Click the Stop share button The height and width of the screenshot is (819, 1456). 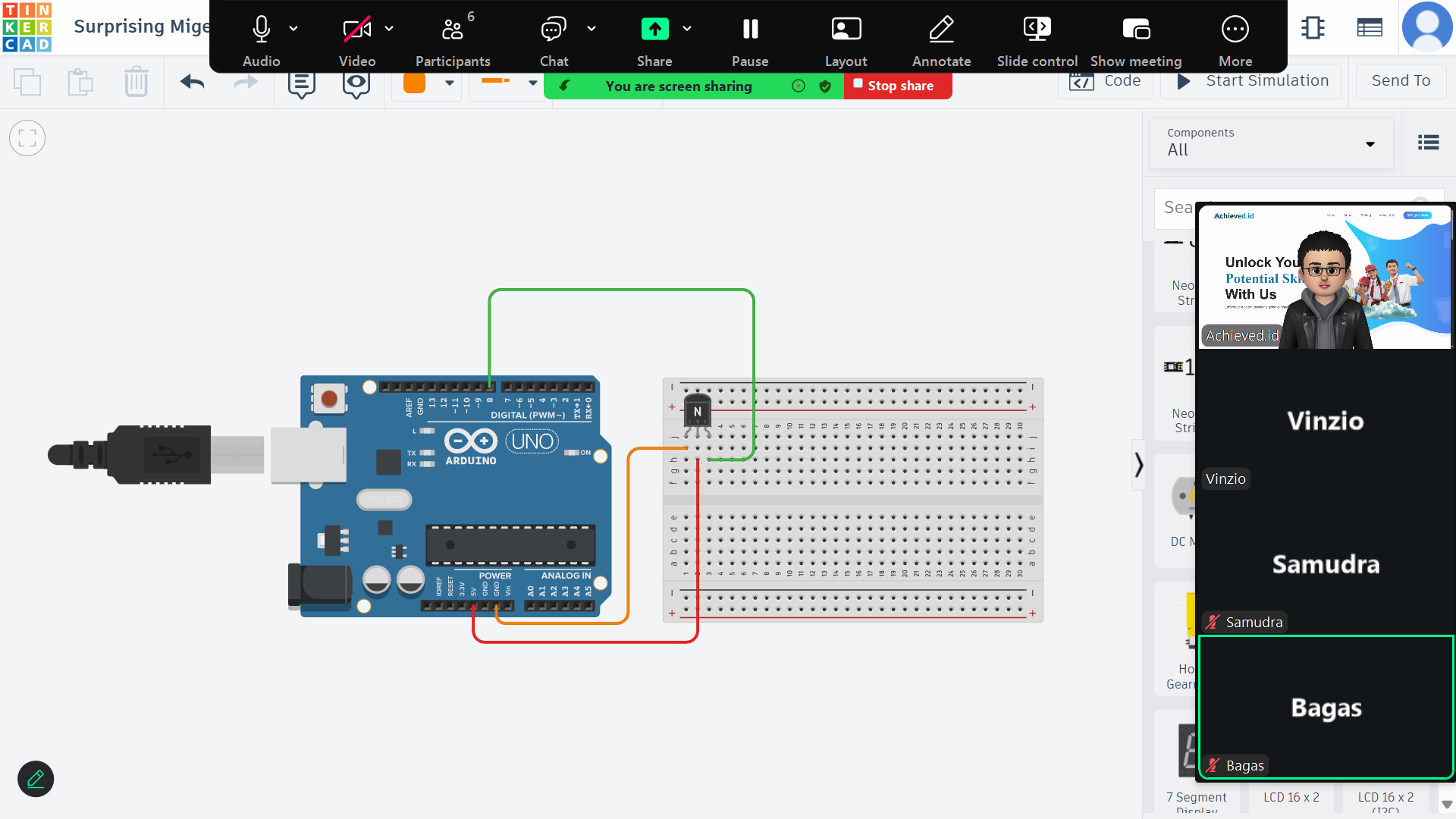pos(899,86)
